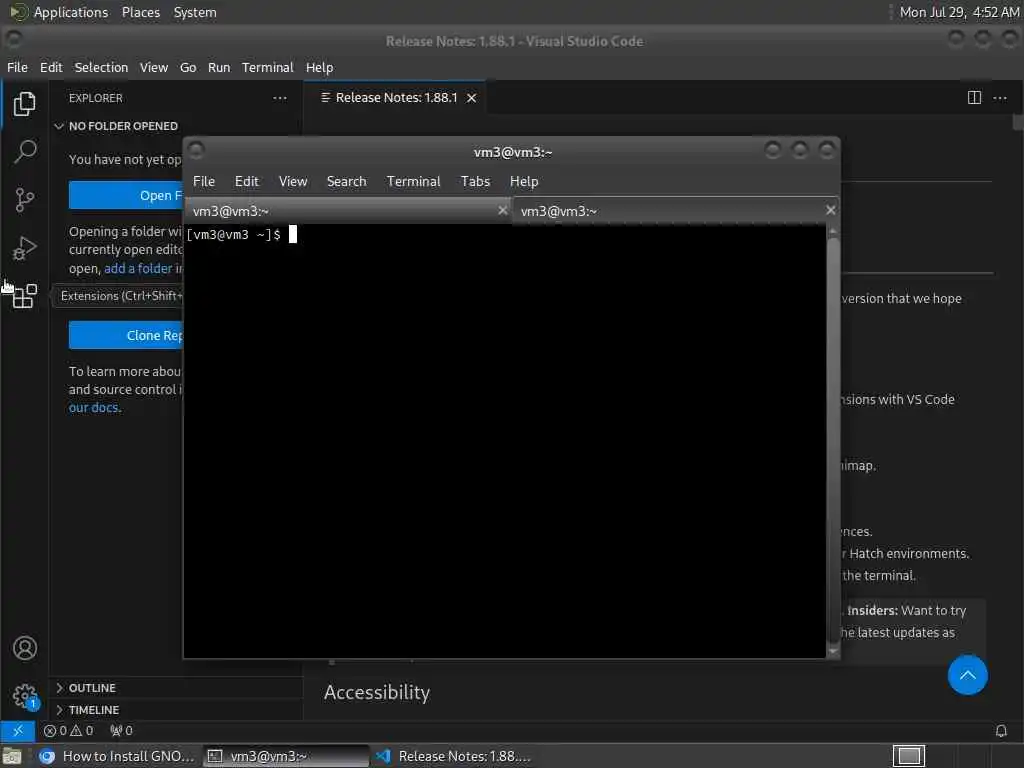1024x768 pixels.
Task: Open the System menu in top panel
Action: (x=195, y=12)
